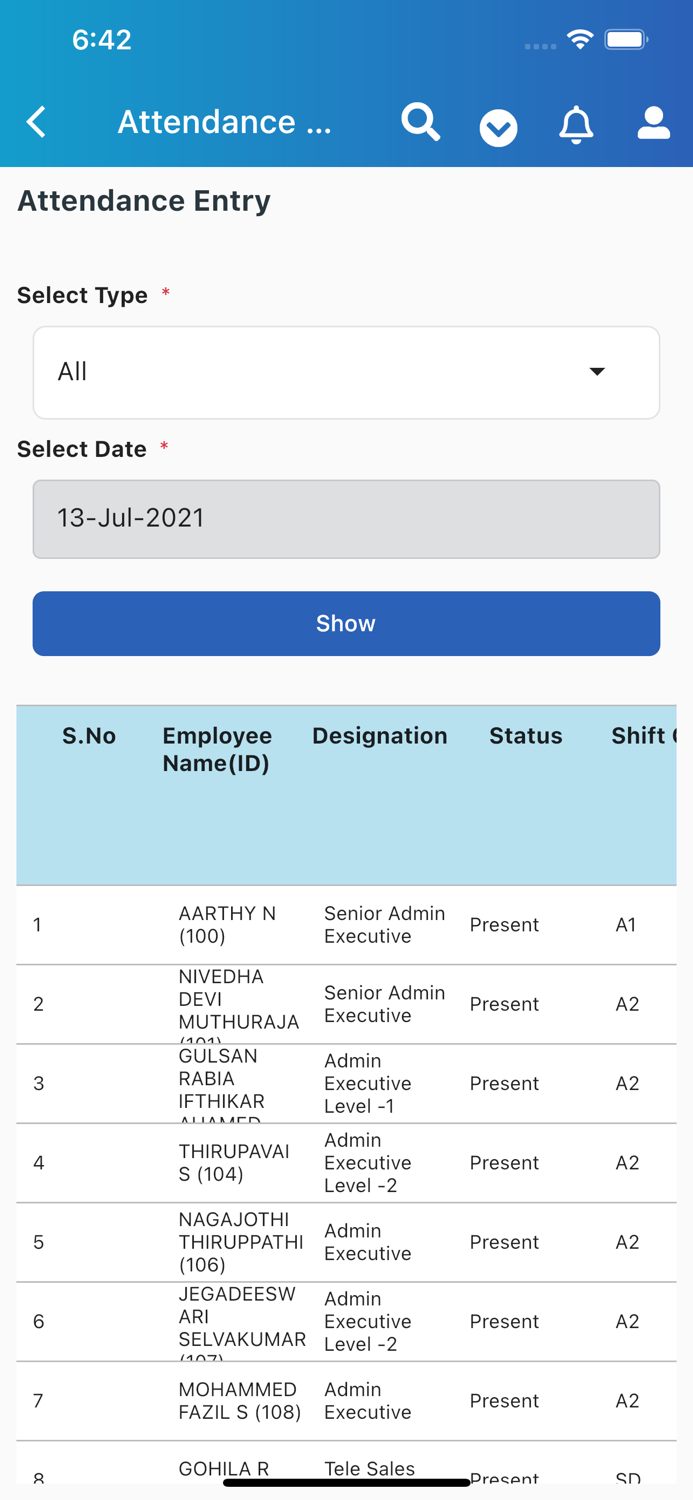
Task: Tap the Attendance title in the navbar
Action: click(225, 121)
